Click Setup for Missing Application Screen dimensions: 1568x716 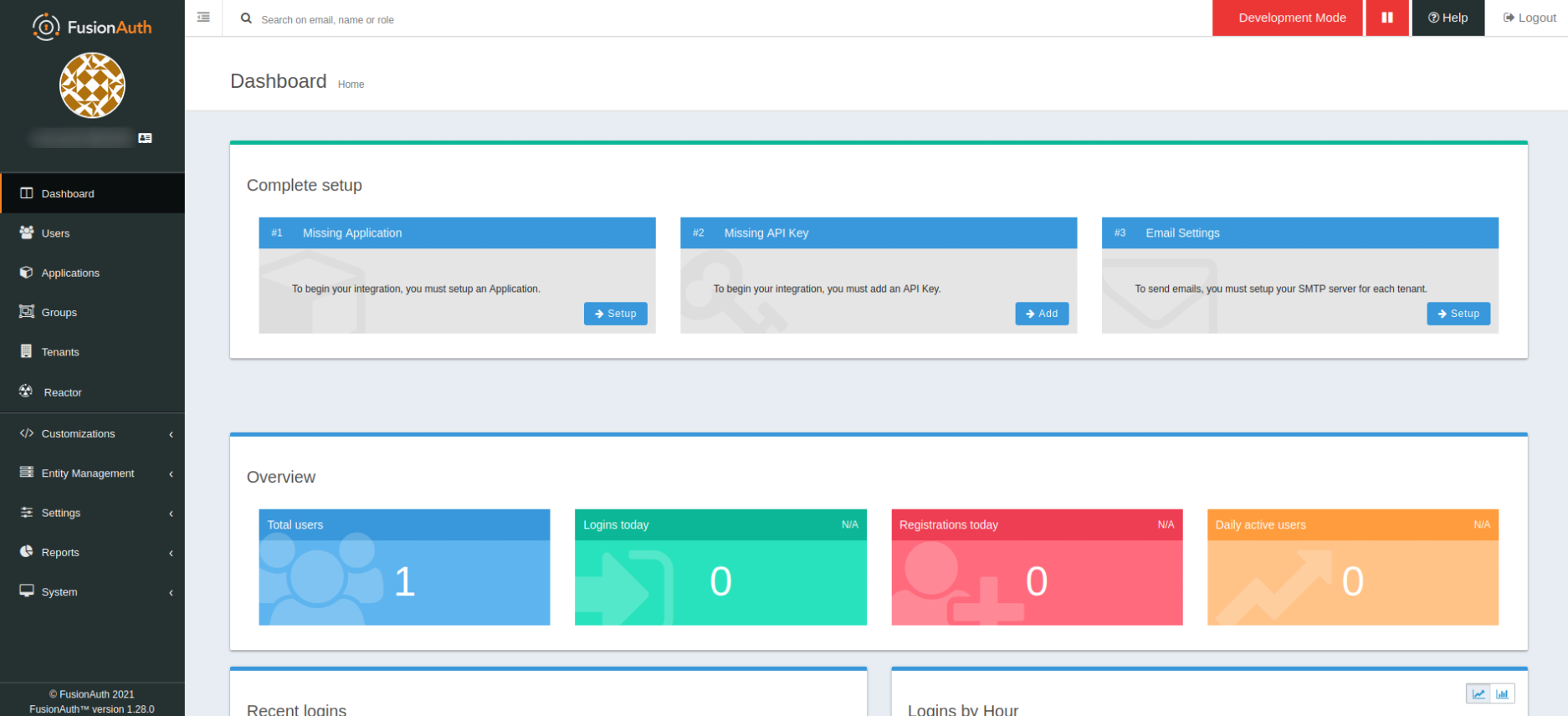point(615,314)
